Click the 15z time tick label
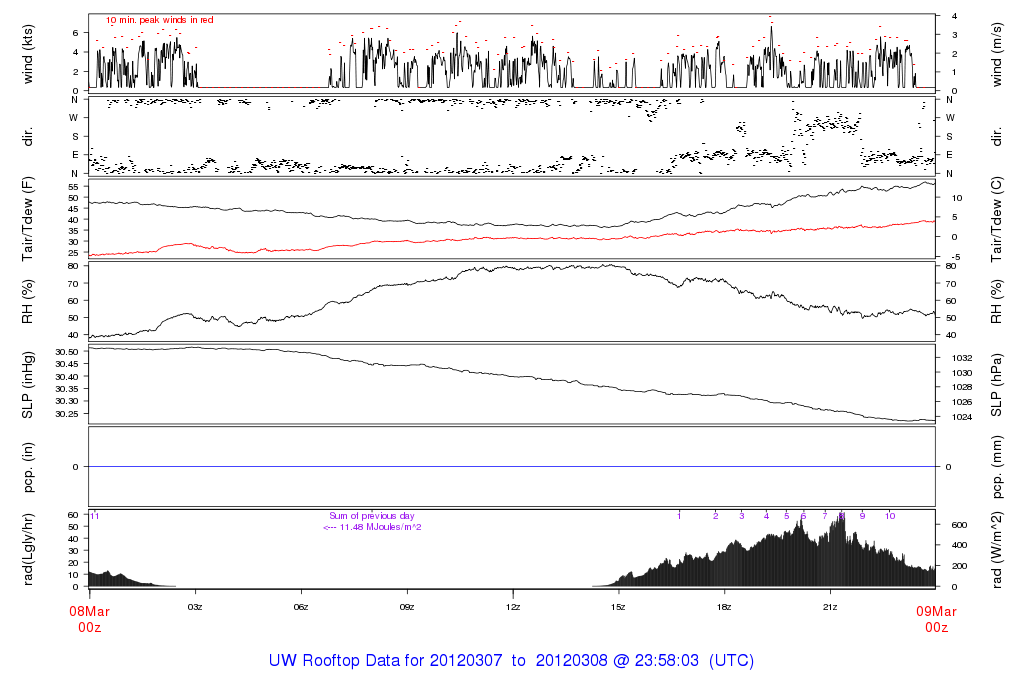This screenshot has width=1024, height=700. tap(619, 606)
